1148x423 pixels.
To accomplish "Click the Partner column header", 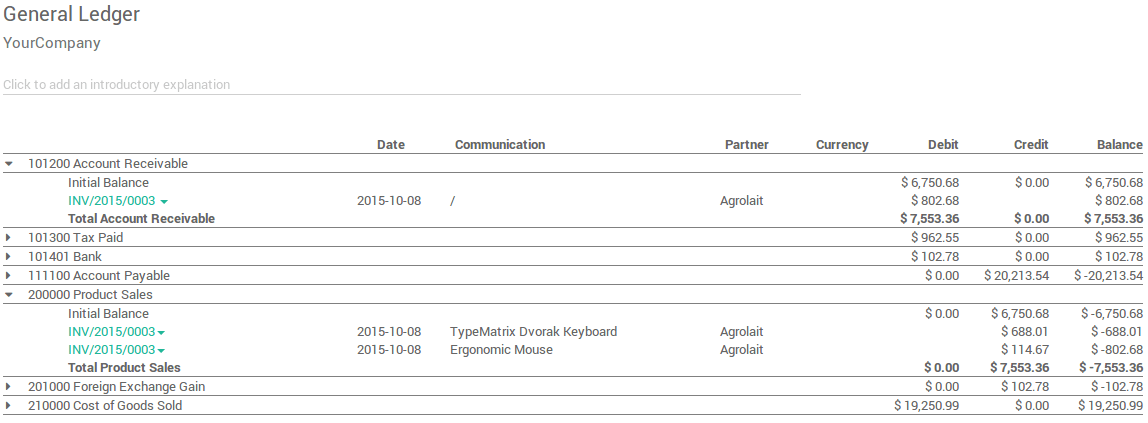I will (x=746, y=145).
